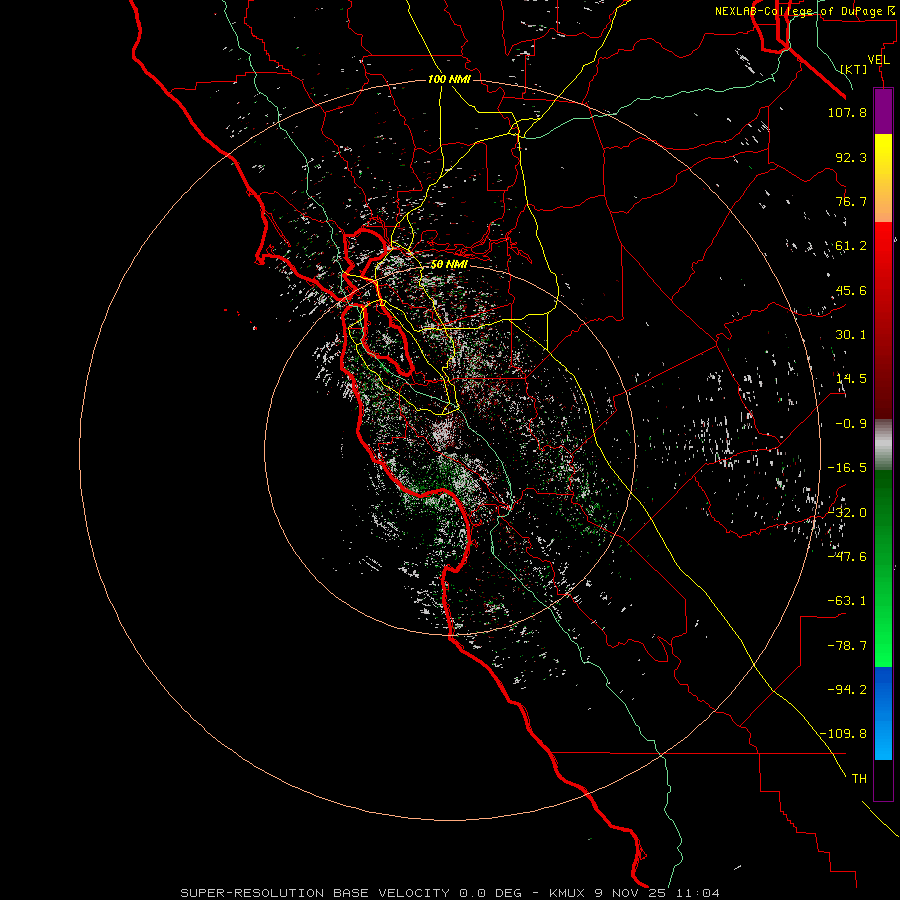
Task: Select the green segment of the color bar
Action: [x=883, y=568]
